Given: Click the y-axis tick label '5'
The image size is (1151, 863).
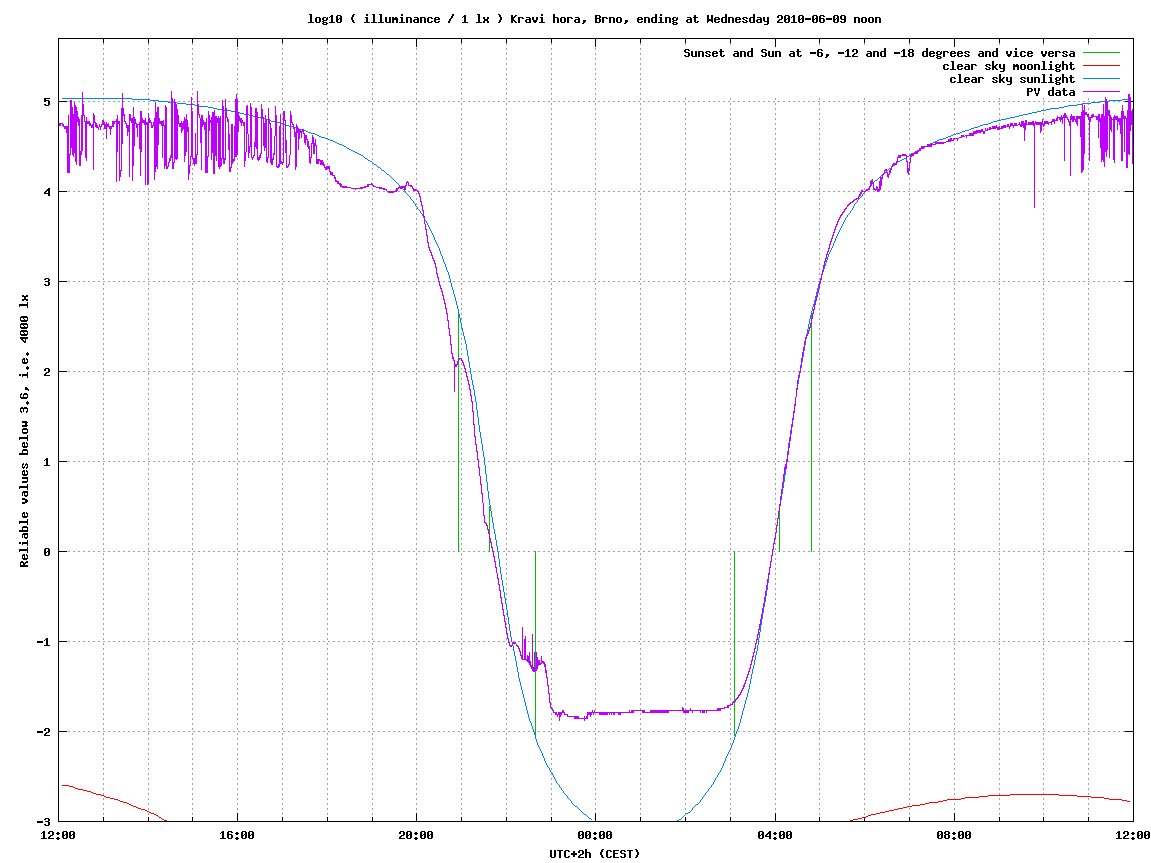Looking at the screenshot, I should [47, 101].
